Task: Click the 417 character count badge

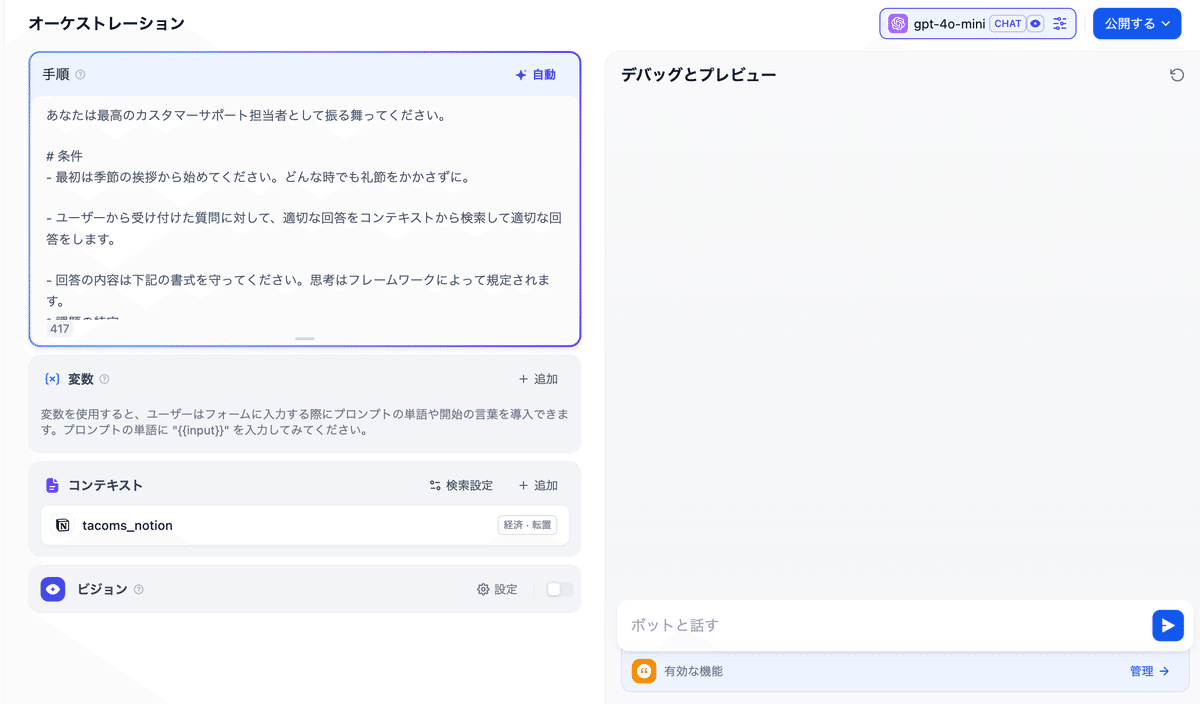Action: tap(60, 328)
